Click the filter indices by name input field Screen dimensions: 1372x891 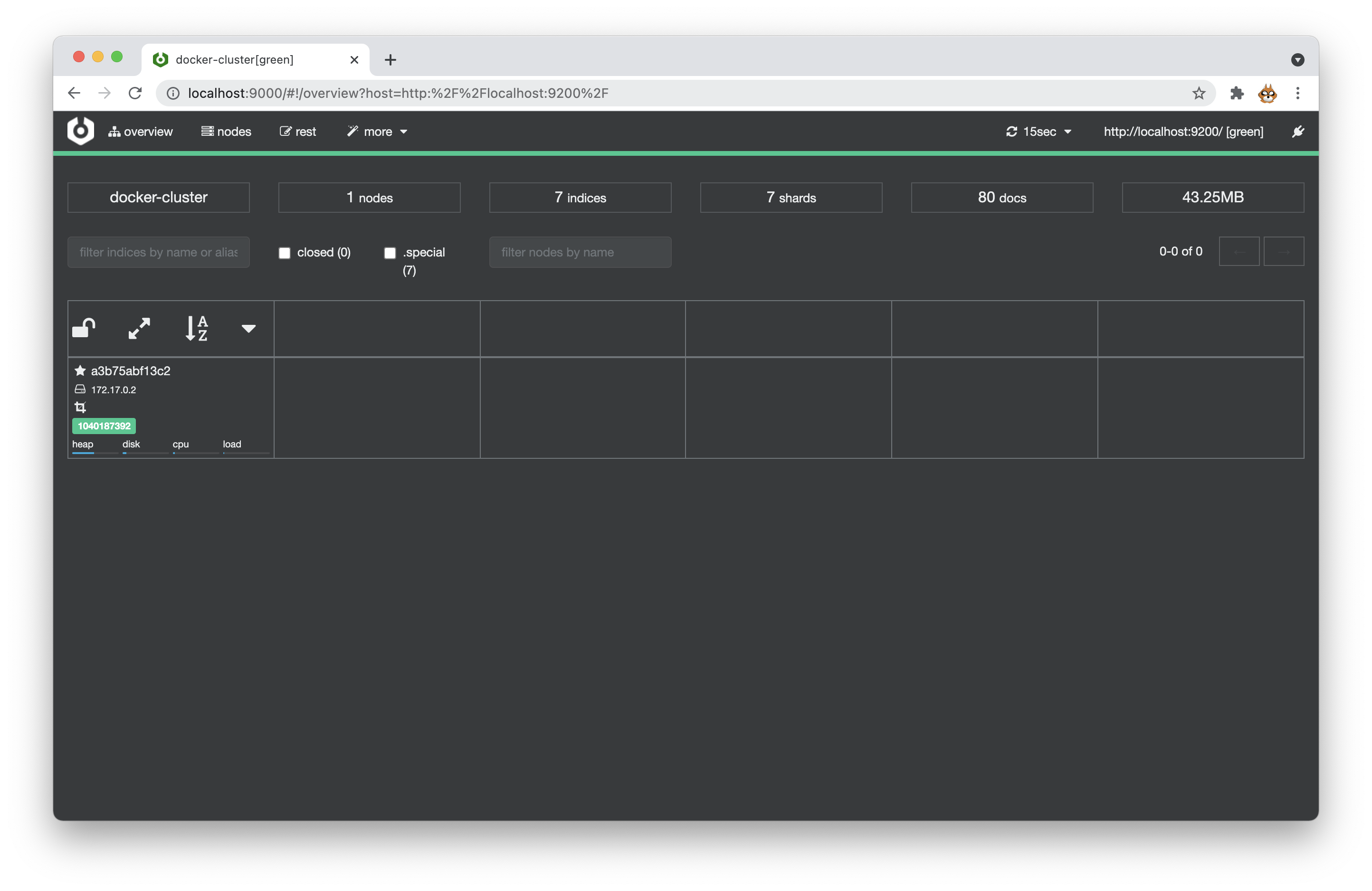pos(159,251)
